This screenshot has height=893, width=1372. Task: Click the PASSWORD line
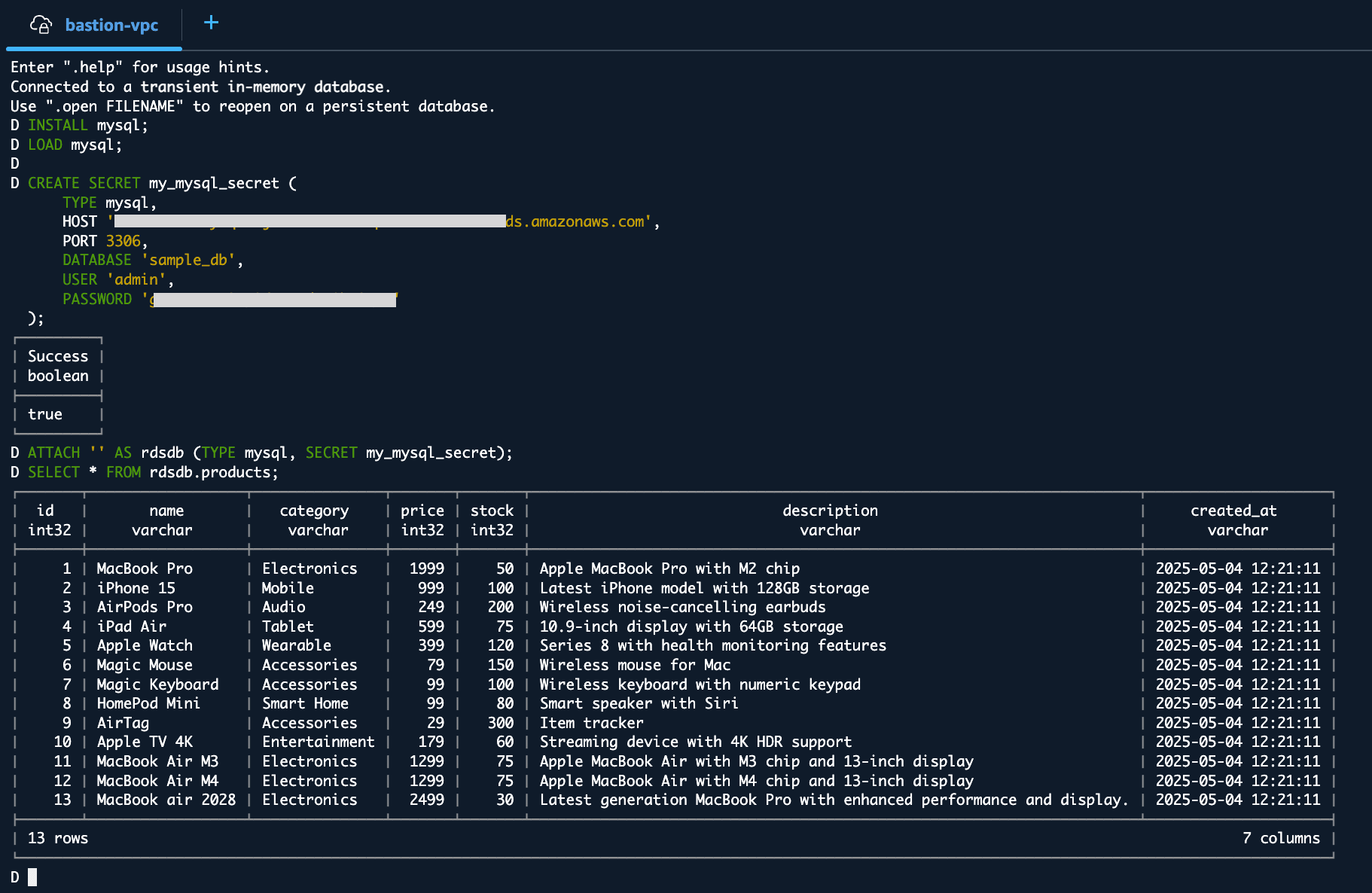click(x=230, y=299)
